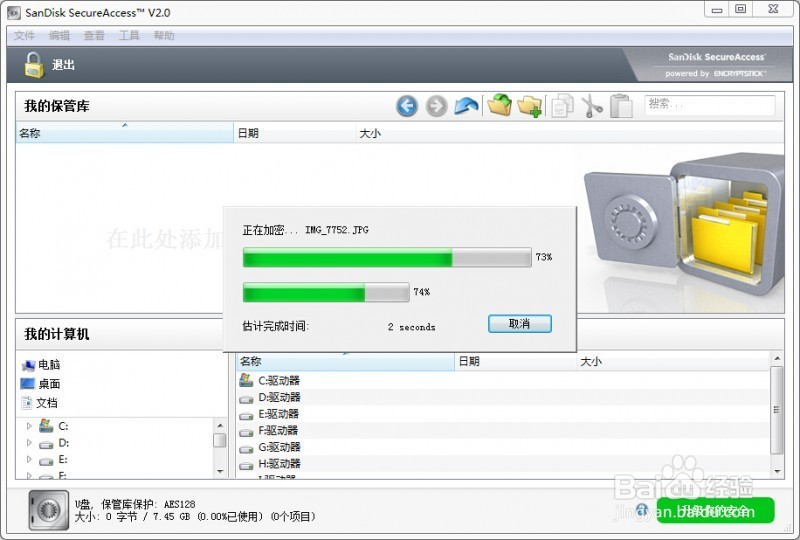Select the E: drive in folder tree
Viewport: 800px width, 540px height.
click(54, 459)
